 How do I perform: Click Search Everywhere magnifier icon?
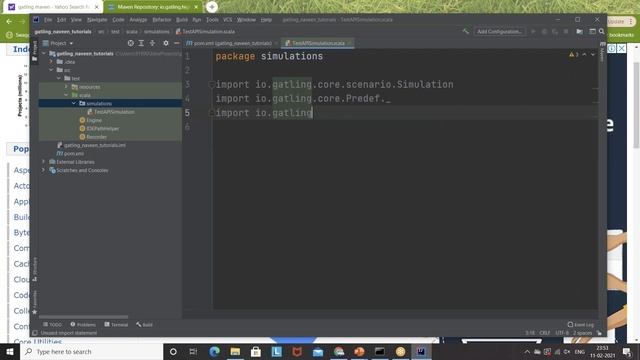[x=601, y=31]
